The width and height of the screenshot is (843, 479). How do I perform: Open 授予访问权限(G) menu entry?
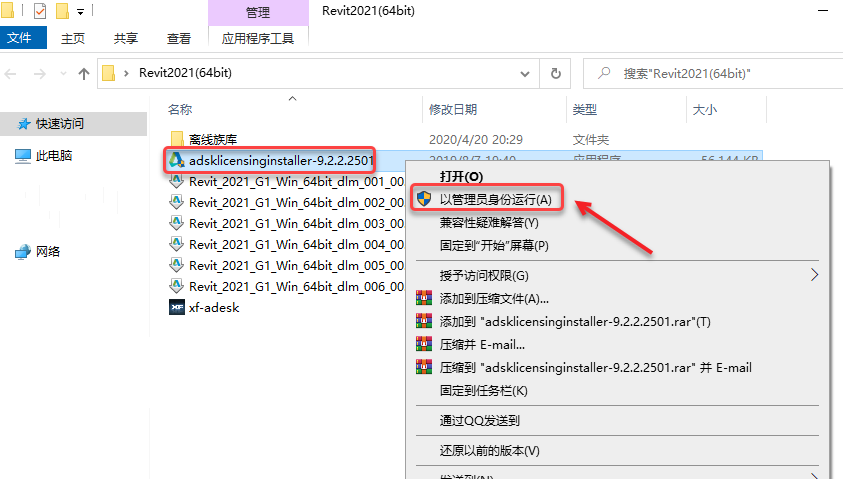(484, 276)
